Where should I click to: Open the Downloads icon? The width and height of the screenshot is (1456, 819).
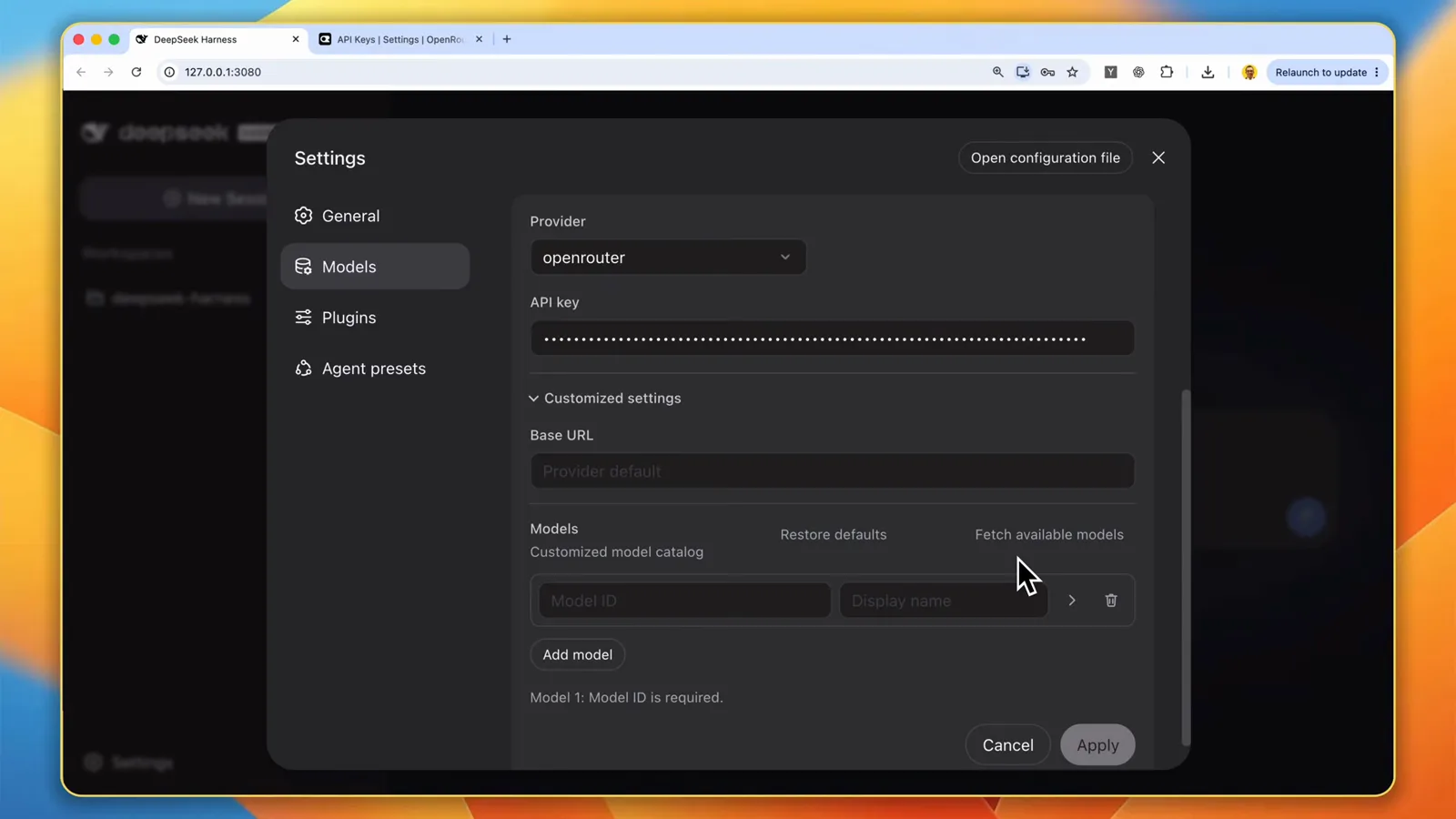(x=1208, y=72)
